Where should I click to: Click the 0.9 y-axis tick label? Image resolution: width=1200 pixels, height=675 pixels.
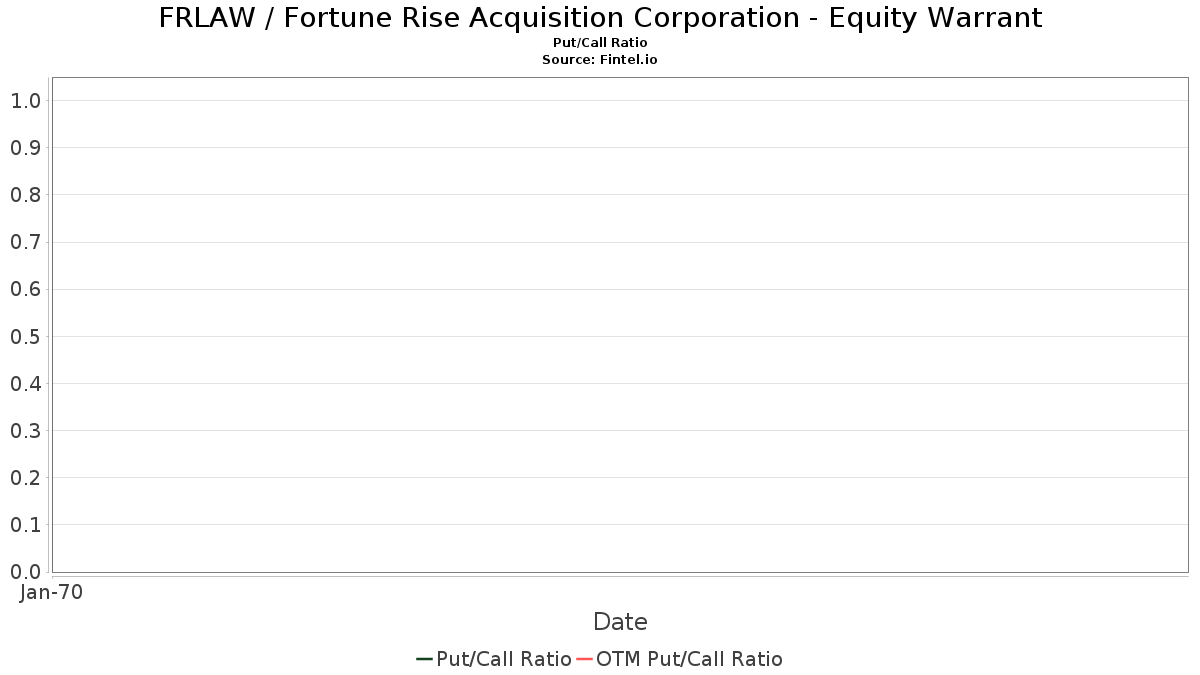tap(25, 147)
